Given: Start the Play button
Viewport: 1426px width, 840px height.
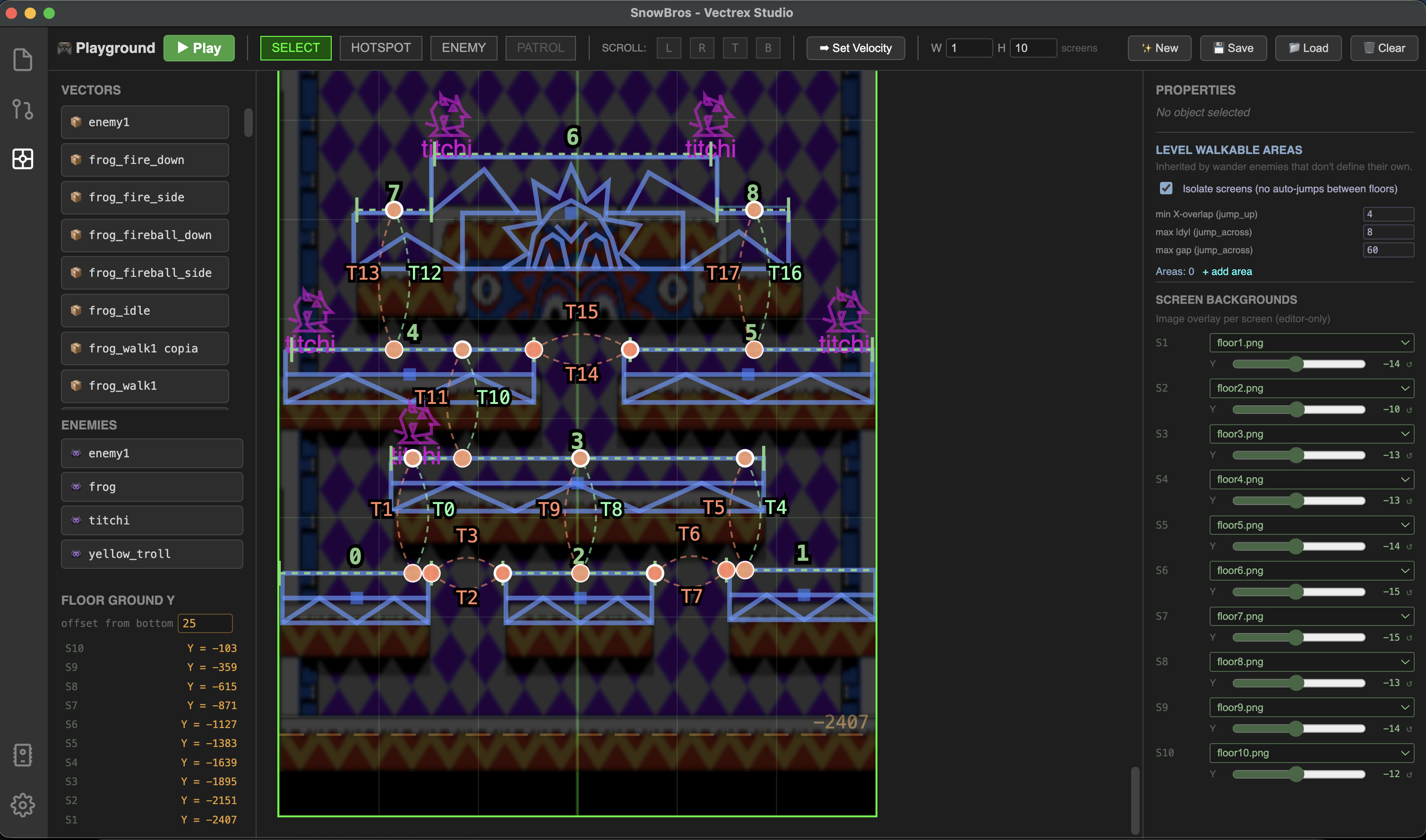Looking at the screenshot, I should click(x=199, y=48).
